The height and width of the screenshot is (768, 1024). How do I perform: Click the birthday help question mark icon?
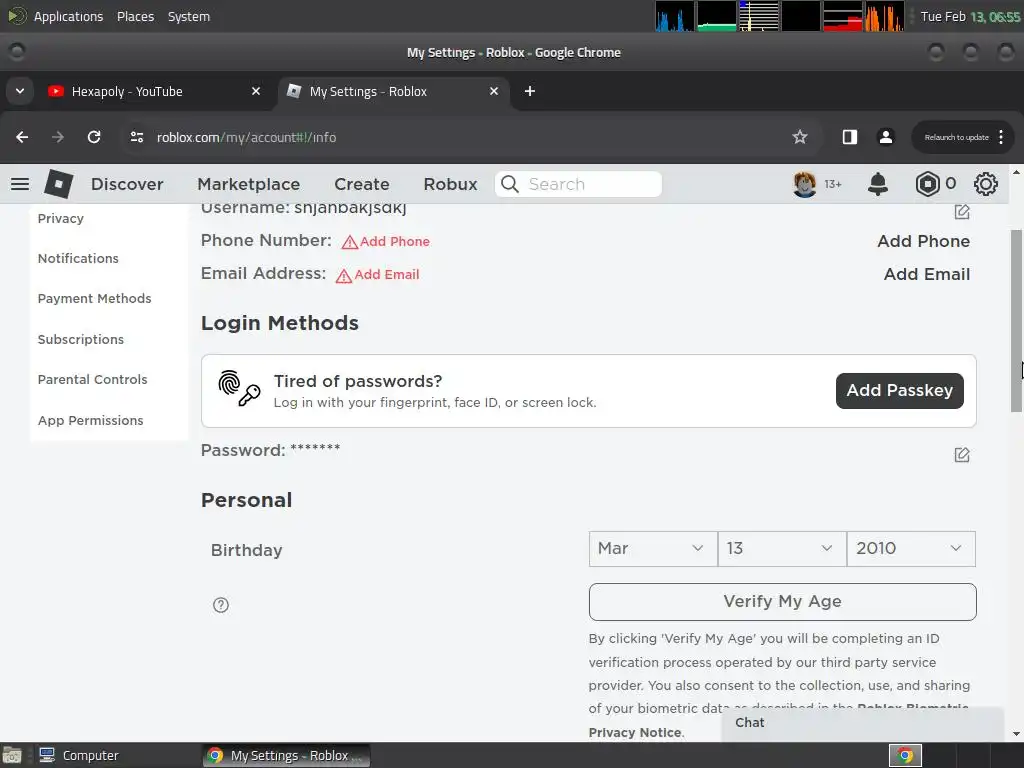coord(221,605)
